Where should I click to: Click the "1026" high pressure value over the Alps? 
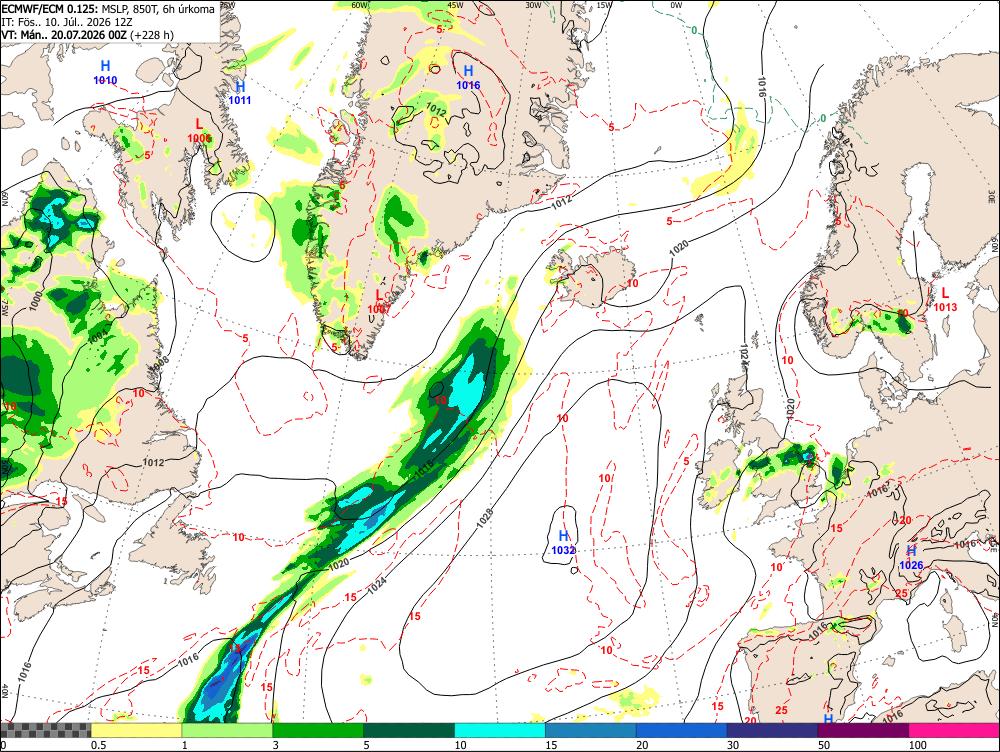pos(911,565)
